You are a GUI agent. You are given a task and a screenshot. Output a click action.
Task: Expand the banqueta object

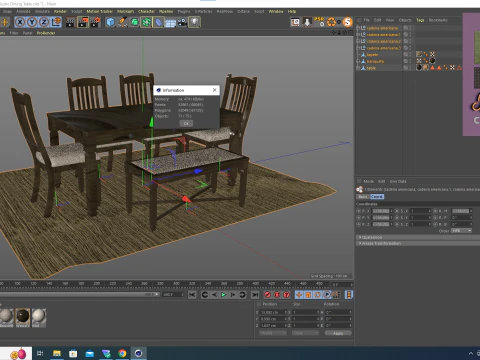click(358, 61)
